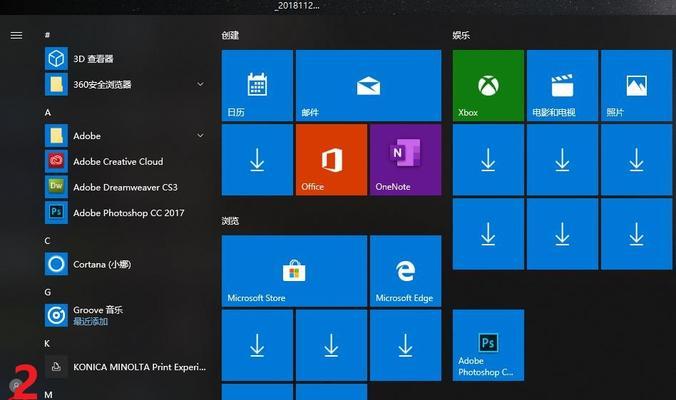
Task: Click the G letter header
Action: tap(48, 292)
